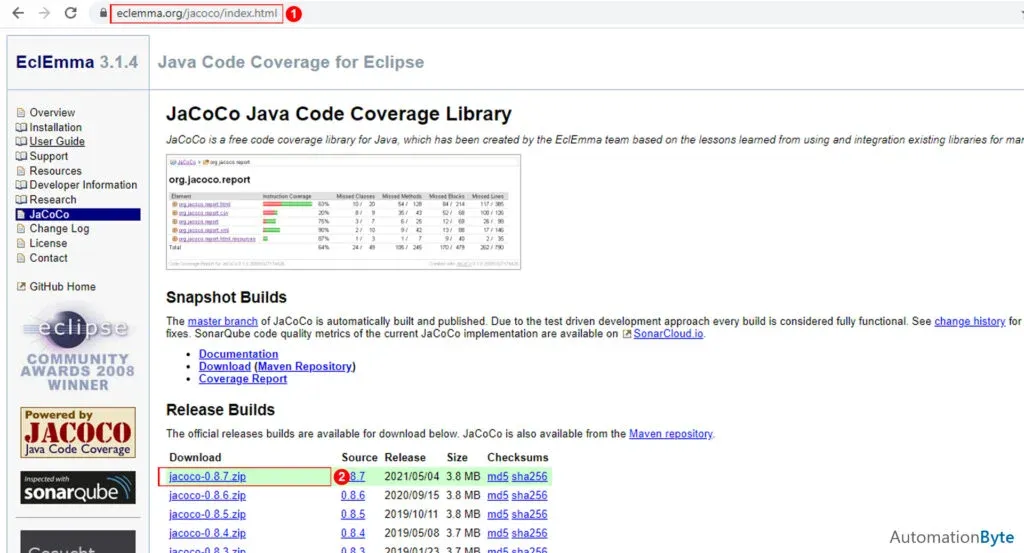Open the master branch link
Screen dimensions: 1024x553
click(224, 321)
